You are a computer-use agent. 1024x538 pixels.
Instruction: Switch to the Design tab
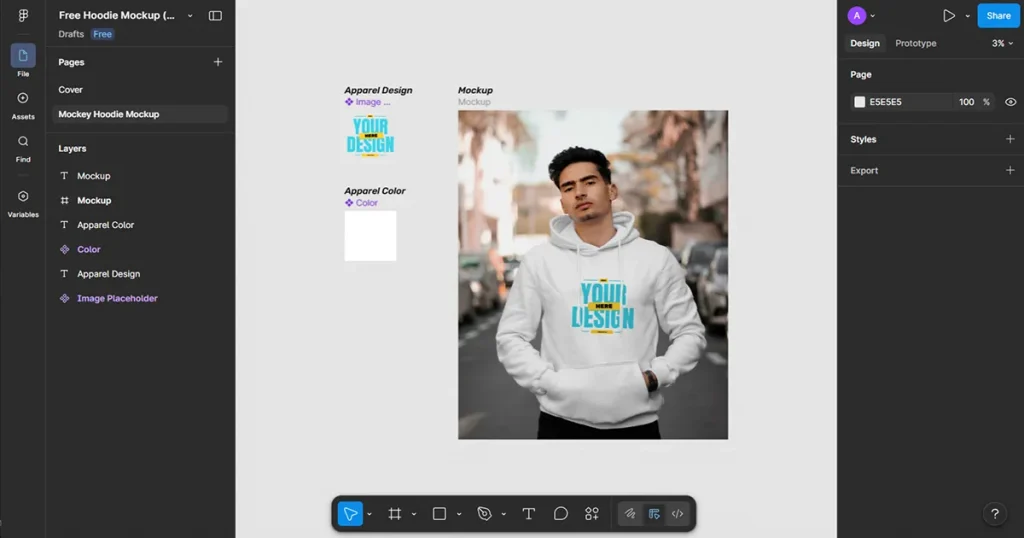point(865,43)
